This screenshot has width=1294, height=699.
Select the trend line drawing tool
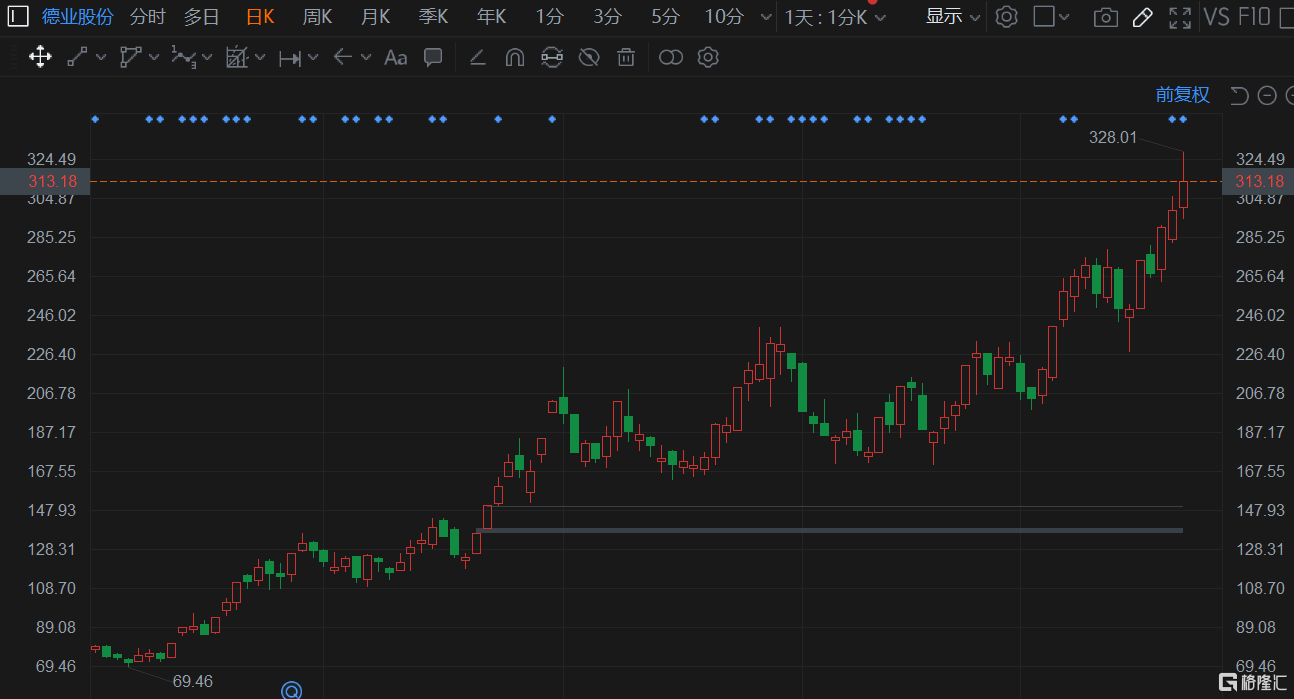77,57
